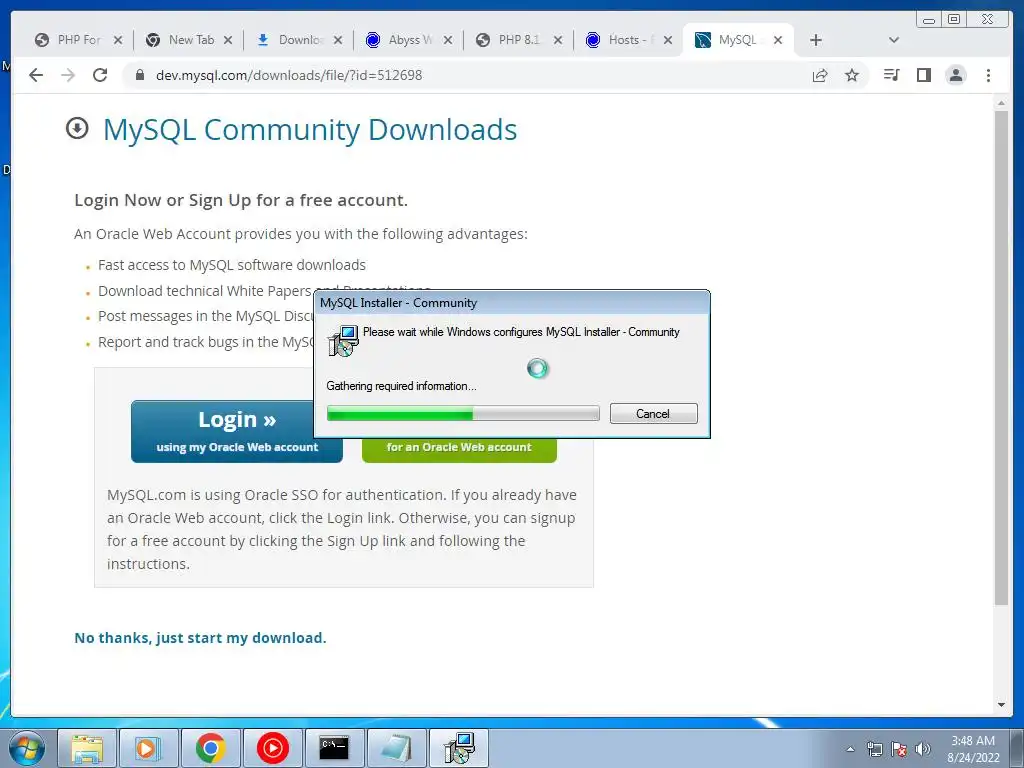Close the Downloads tab
The image size is (1024, 768).
tap(338, 40)
